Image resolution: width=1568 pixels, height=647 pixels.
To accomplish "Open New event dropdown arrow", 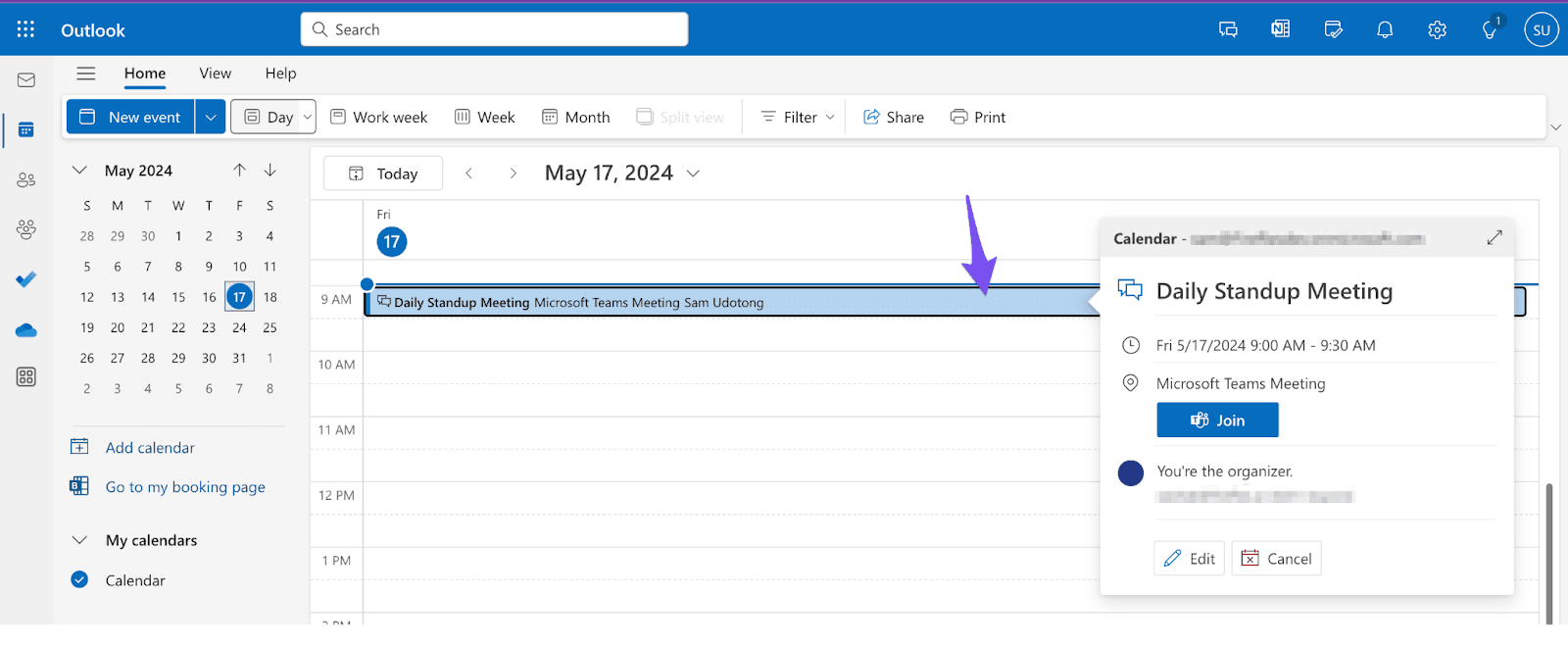I will [211, 117].
